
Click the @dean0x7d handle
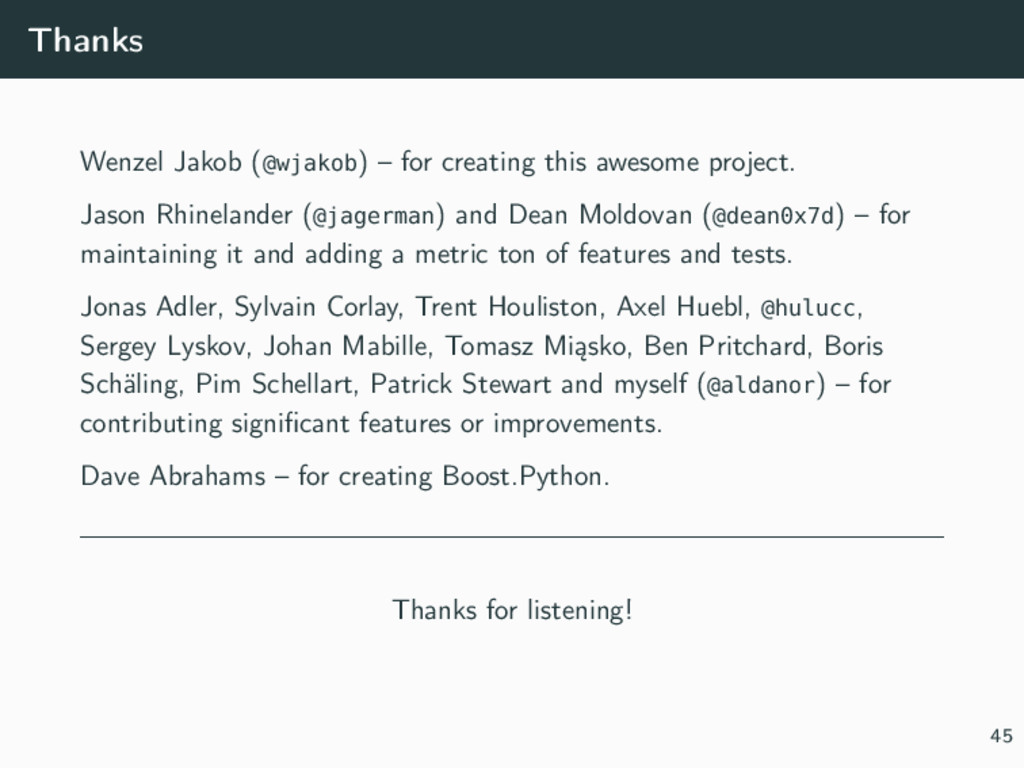coord(773,215)
